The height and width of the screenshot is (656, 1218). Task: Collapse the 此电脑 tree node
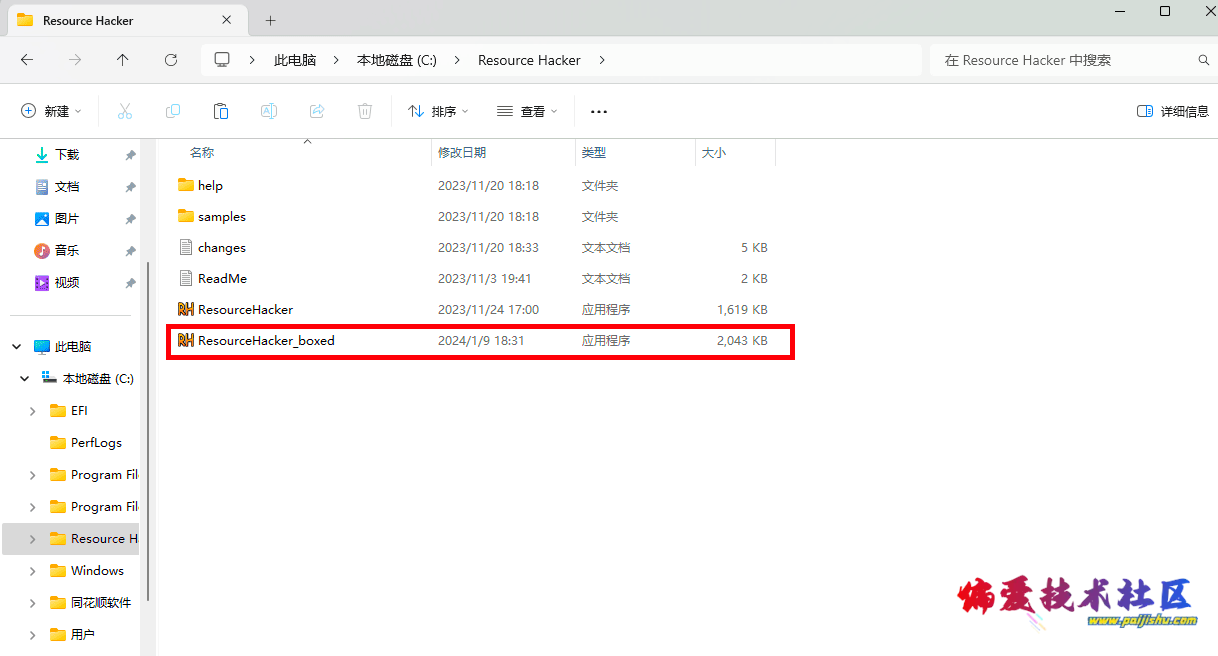pos(17,347)
